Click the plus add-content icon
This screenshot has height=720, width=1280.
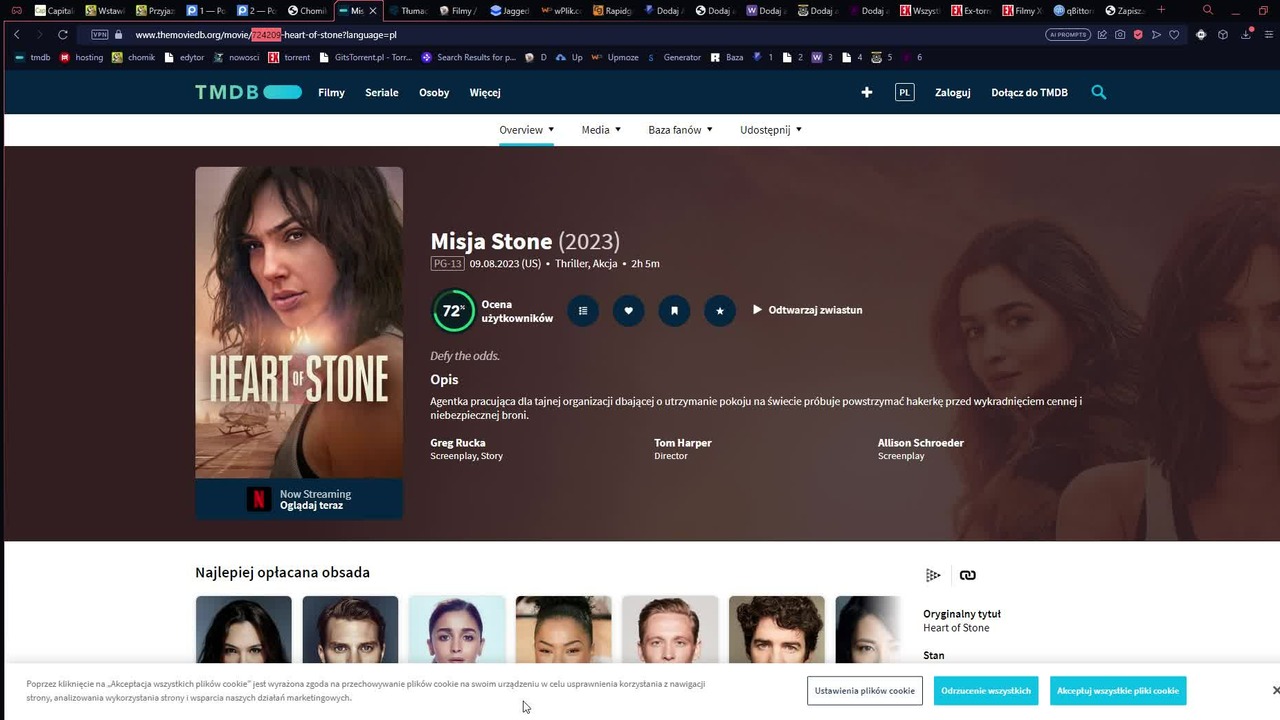[867, 92]
